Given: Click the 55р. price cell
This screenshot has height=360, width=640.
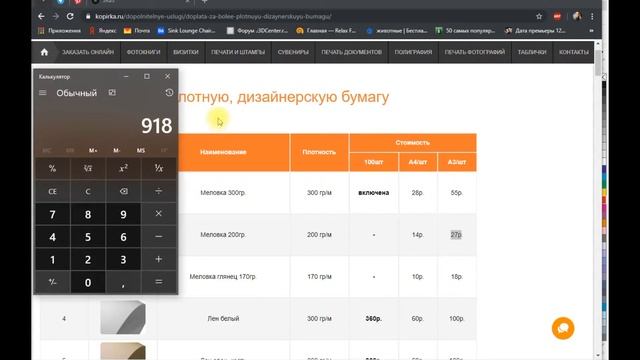Looking at the screenshot, I should click(x=457, y=193).
